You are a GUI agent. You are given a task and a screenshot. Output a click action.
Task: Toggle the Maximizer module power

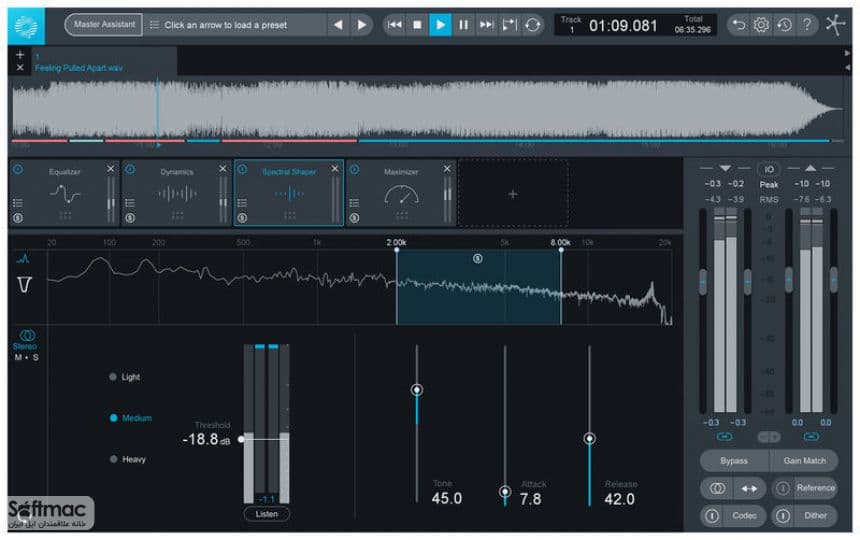[354, 169]
